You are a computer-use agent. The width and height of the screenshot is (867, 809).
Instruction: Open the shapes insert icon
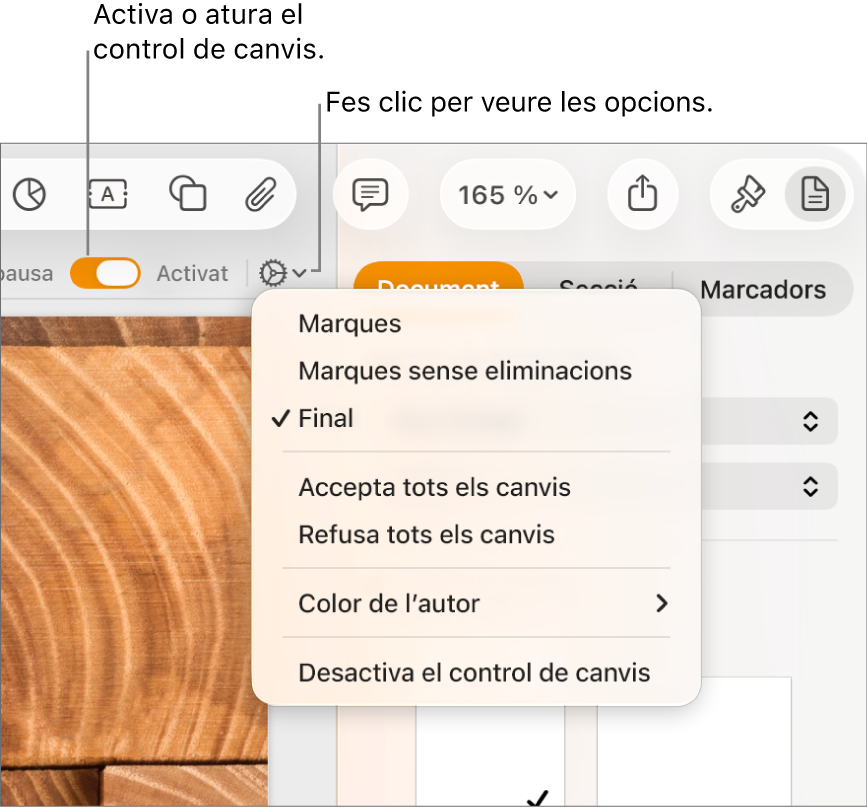click(188, 194)
